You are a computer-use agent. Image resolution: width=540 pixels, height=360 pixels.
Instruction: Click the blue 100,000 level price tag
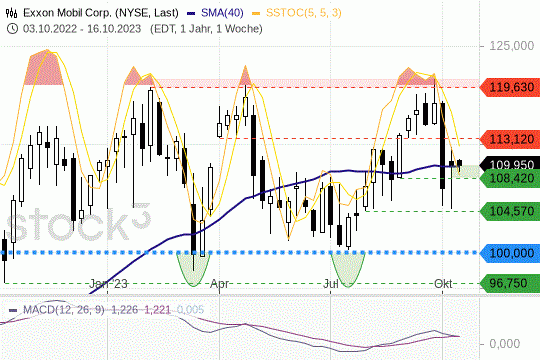coord(509,253)
